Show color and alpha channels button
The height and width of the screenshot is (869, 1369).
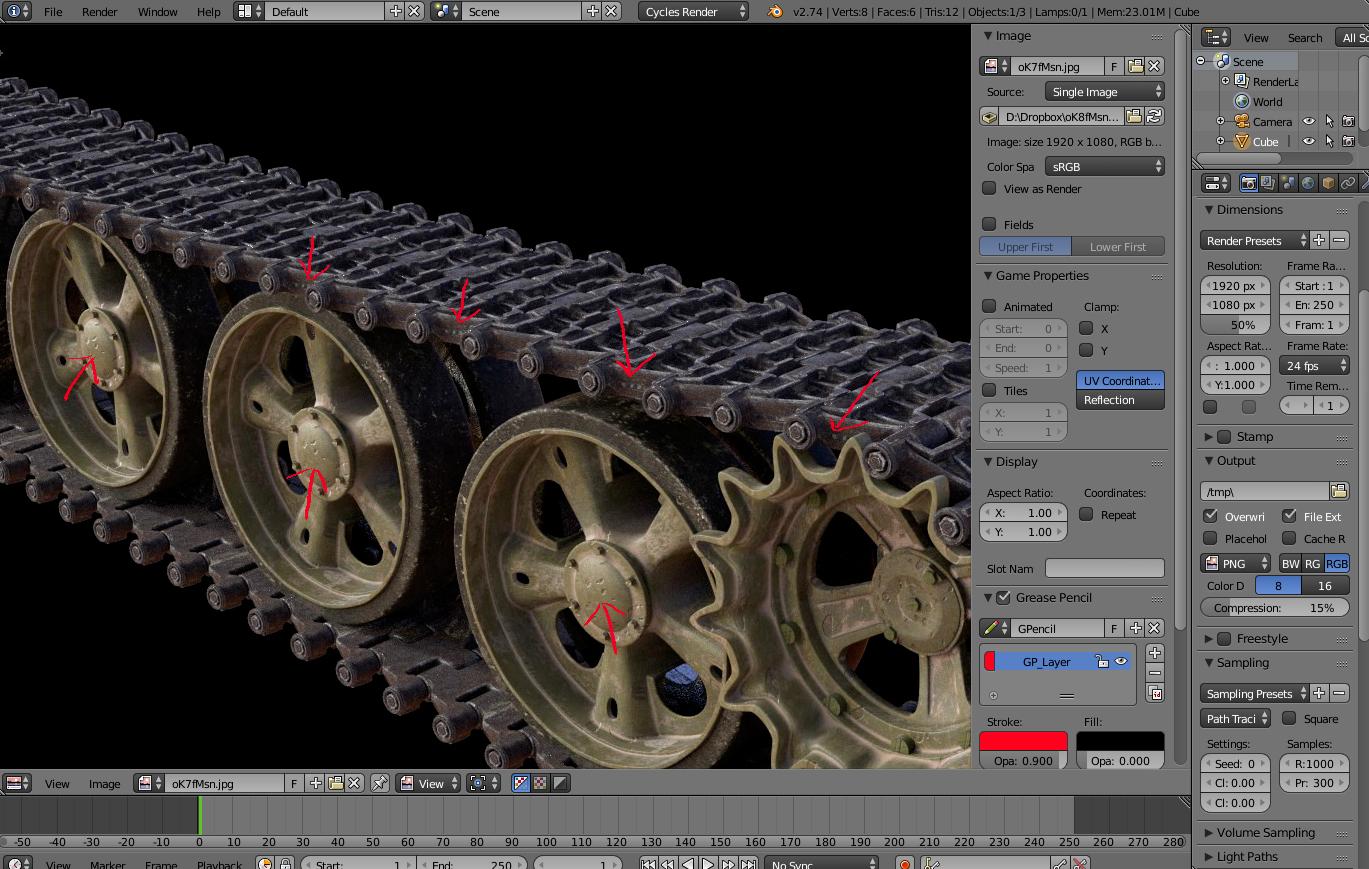pyautogui.click(x=540, y=783)
